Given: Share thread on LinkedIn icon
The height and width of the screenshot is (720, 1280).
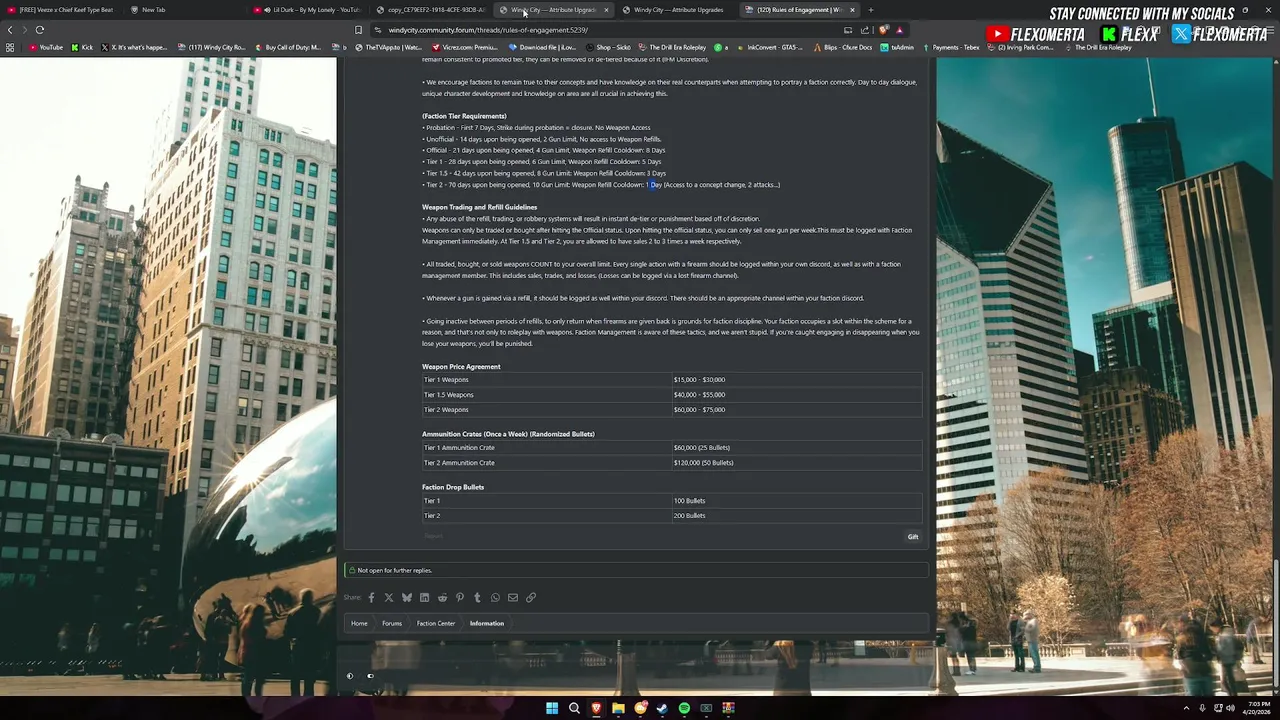Looking at the screenshot, I should click(x=424, y=598).
